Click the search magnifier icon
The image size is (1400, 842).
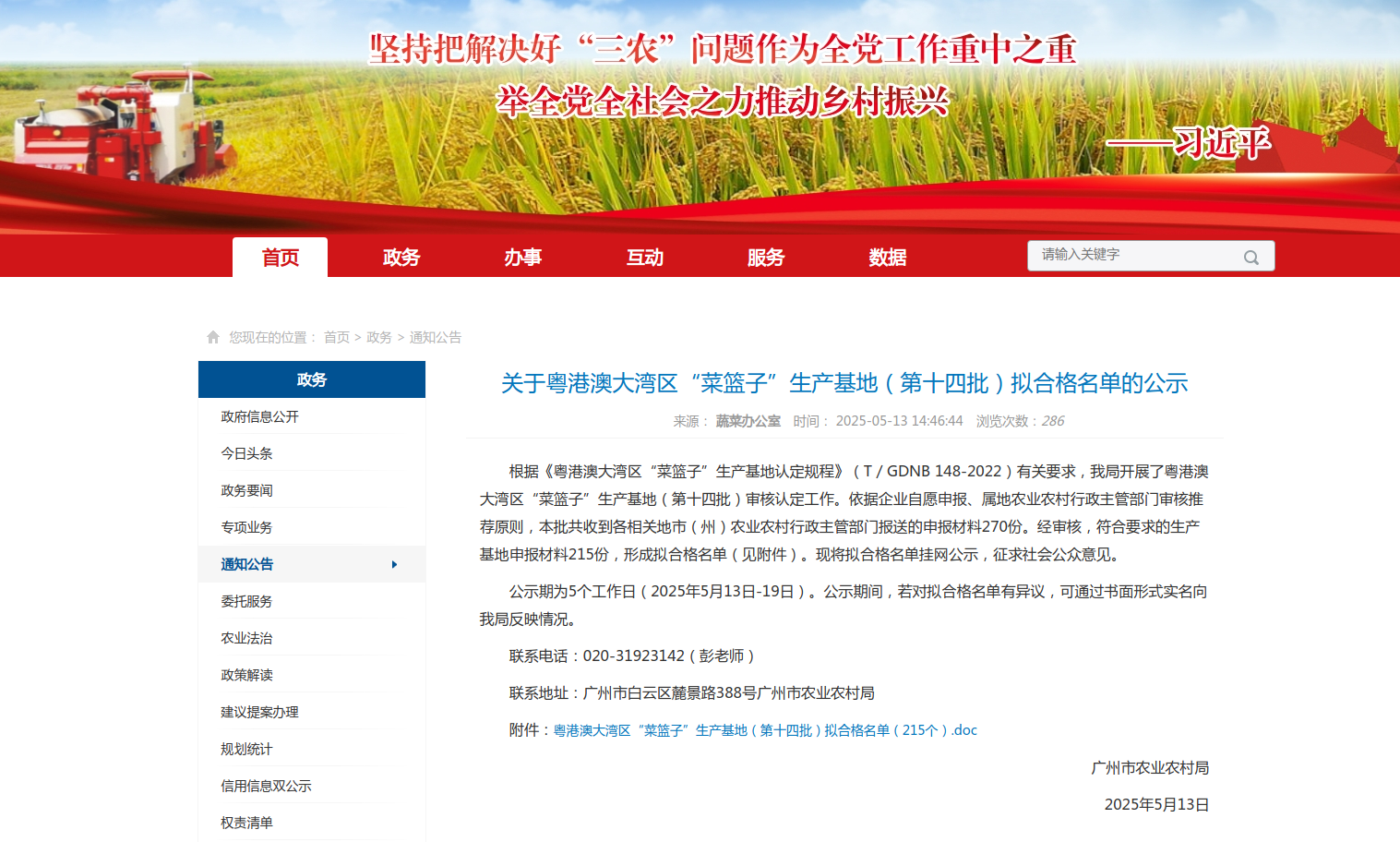click(x=1251, y=258)
